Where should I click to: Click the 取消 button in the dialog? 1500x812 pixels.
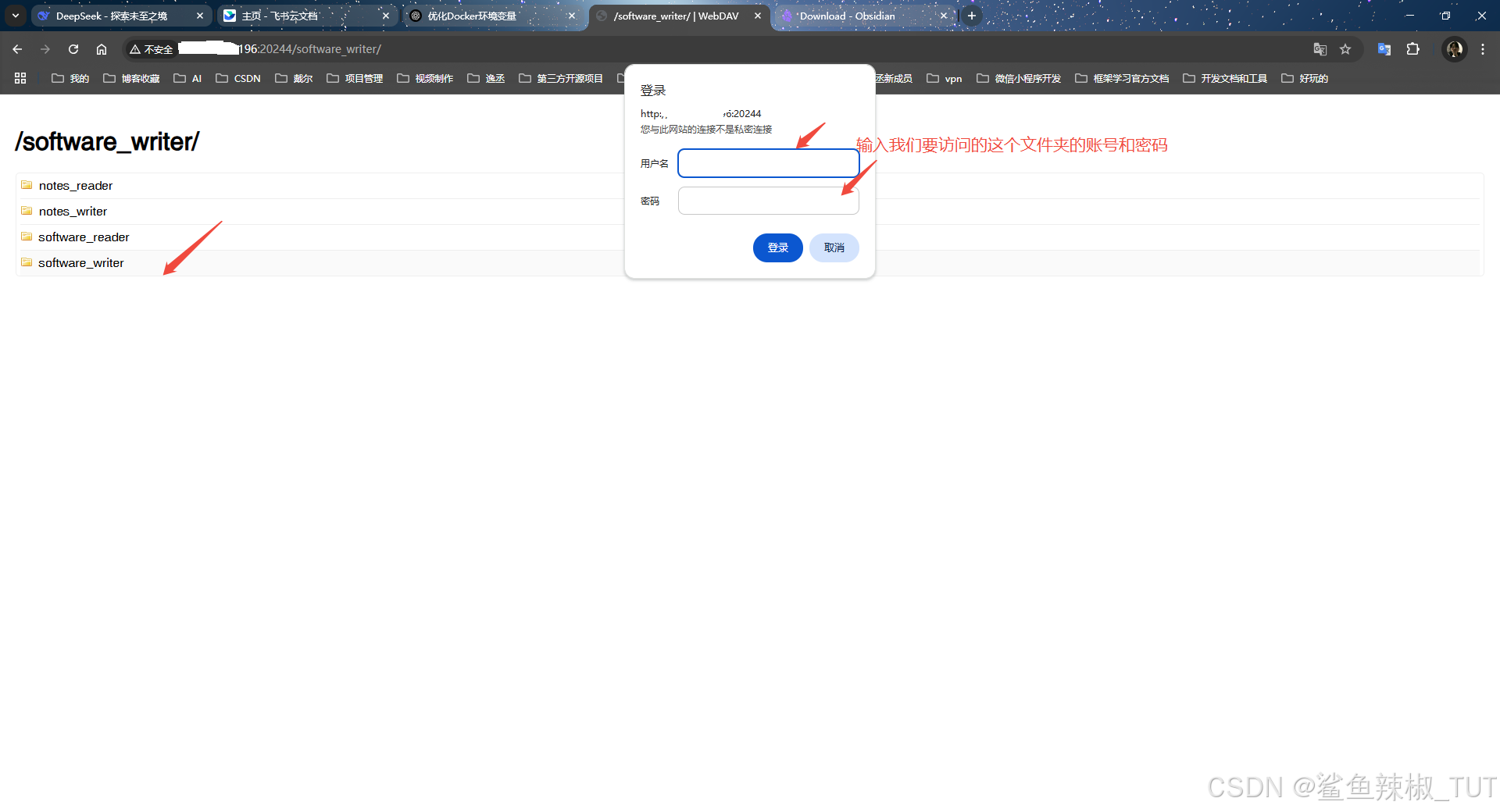[x=834, y=248]
